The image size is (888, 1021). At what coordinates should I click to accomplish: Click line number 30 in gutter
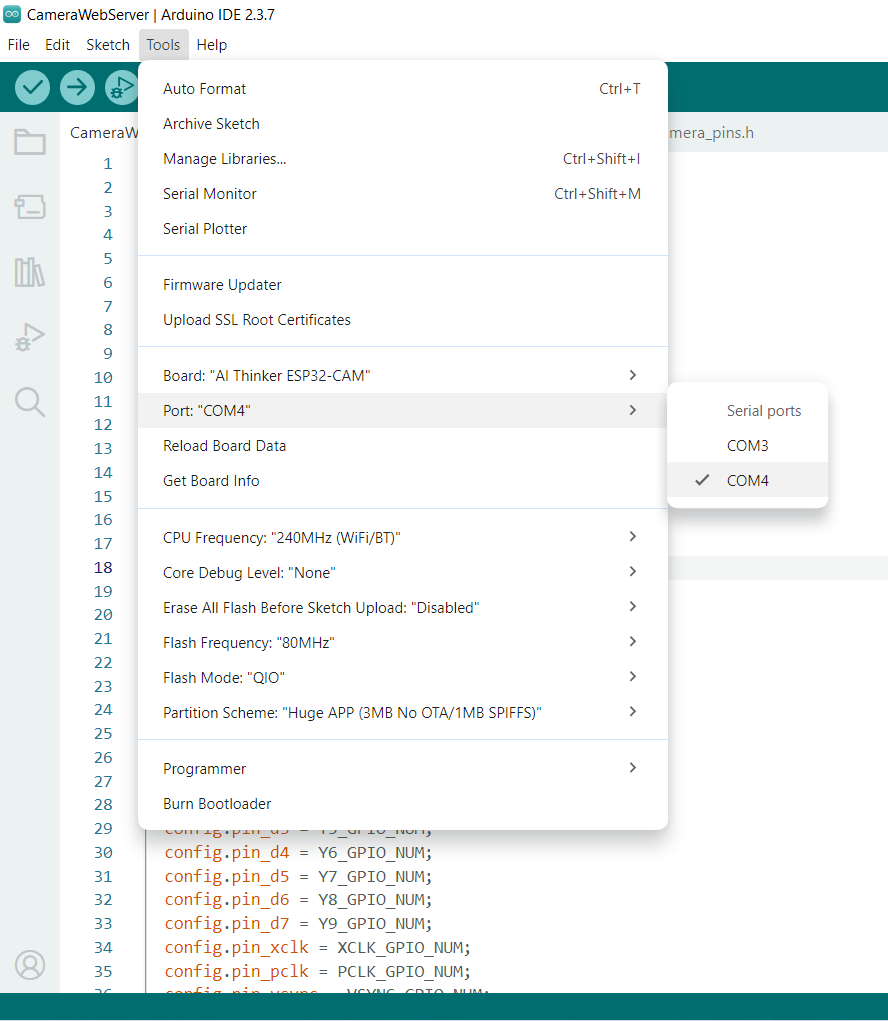pyautogui.click(x=103, y=852)
